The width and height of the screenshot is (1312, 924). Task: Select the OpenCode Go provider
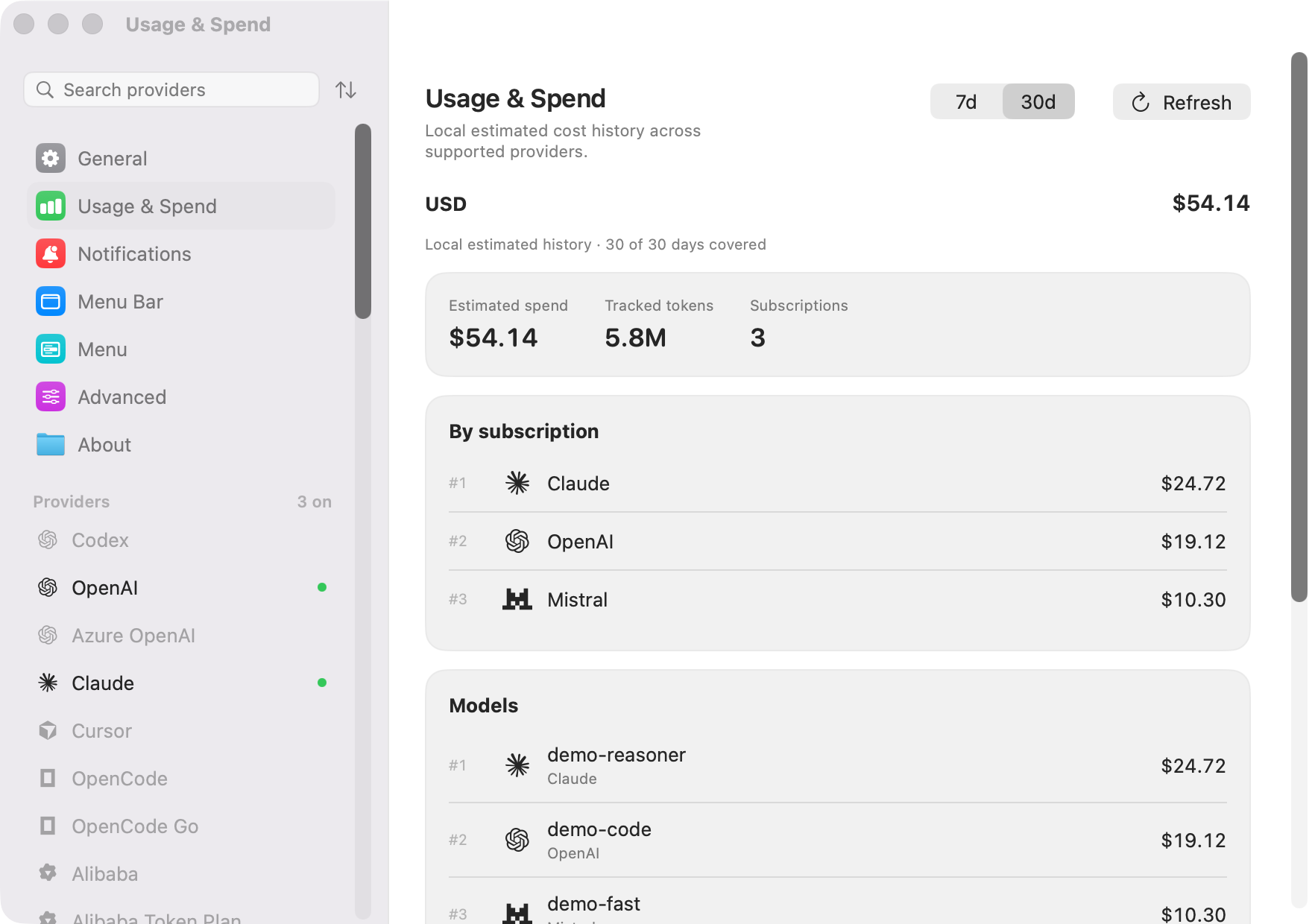[181, 826]
